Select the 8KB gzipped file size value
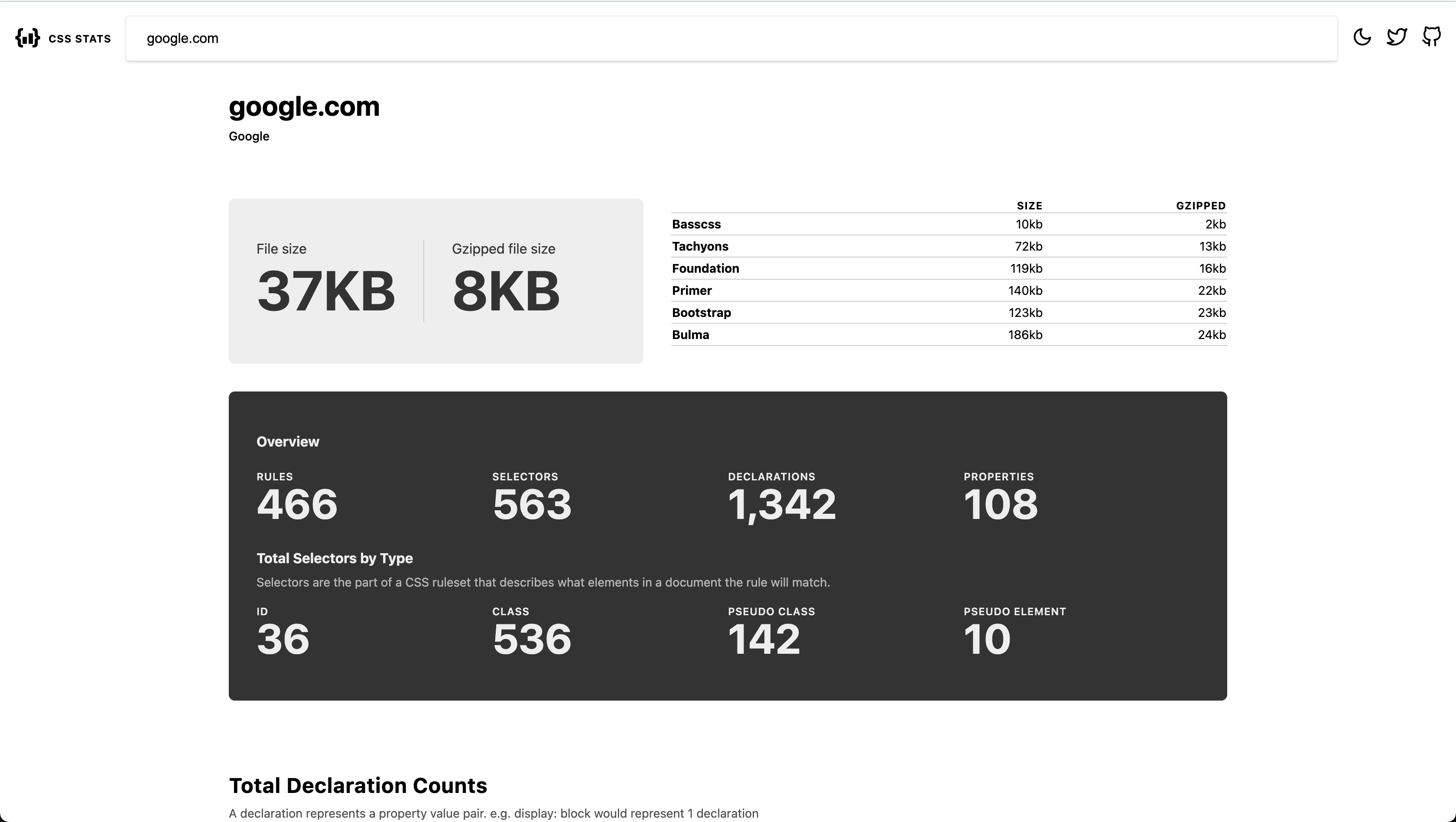 [x=507, y=291]
